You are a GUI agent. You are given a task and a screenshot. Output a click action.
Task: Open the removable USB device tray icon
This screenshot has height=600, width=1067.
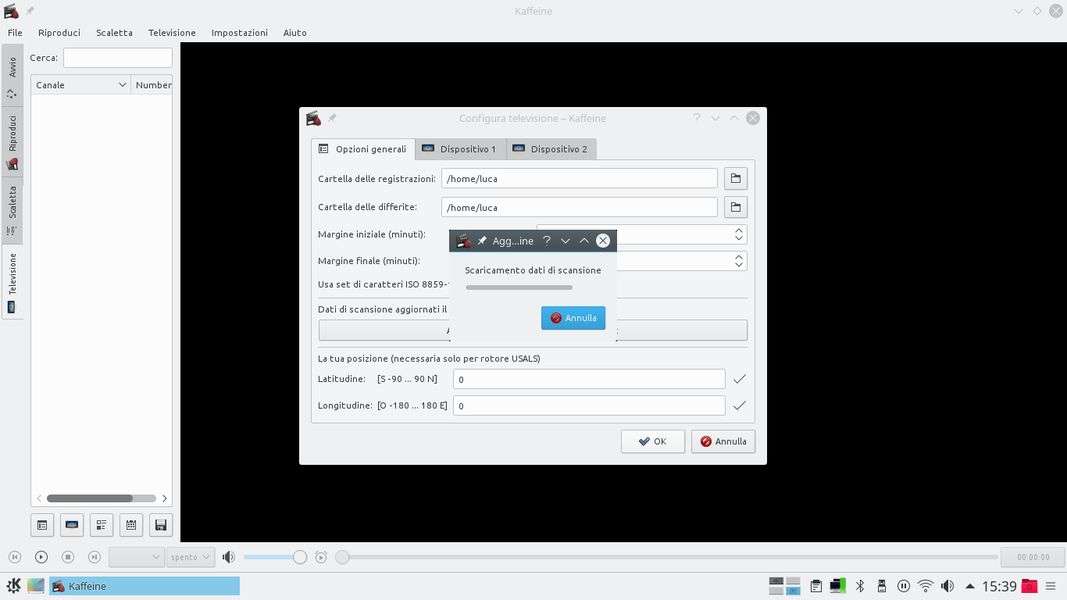click(x=882, y=586)
